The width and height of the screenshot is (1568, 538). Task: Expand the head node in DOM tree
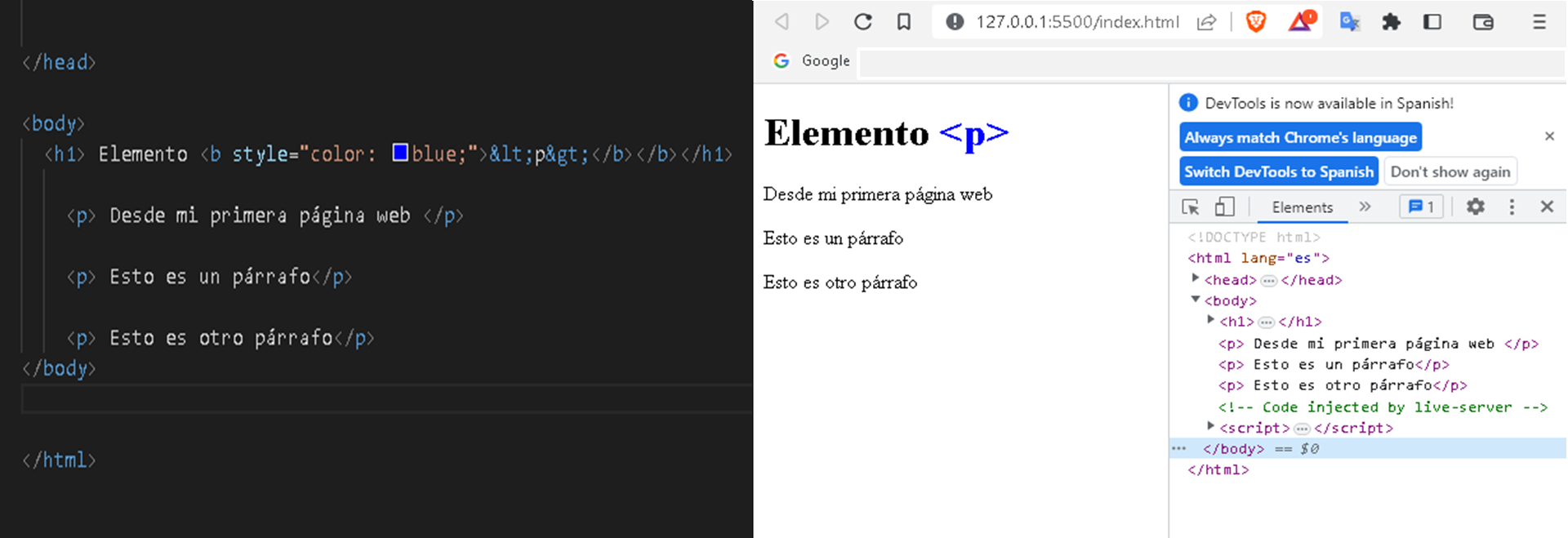1196,278
